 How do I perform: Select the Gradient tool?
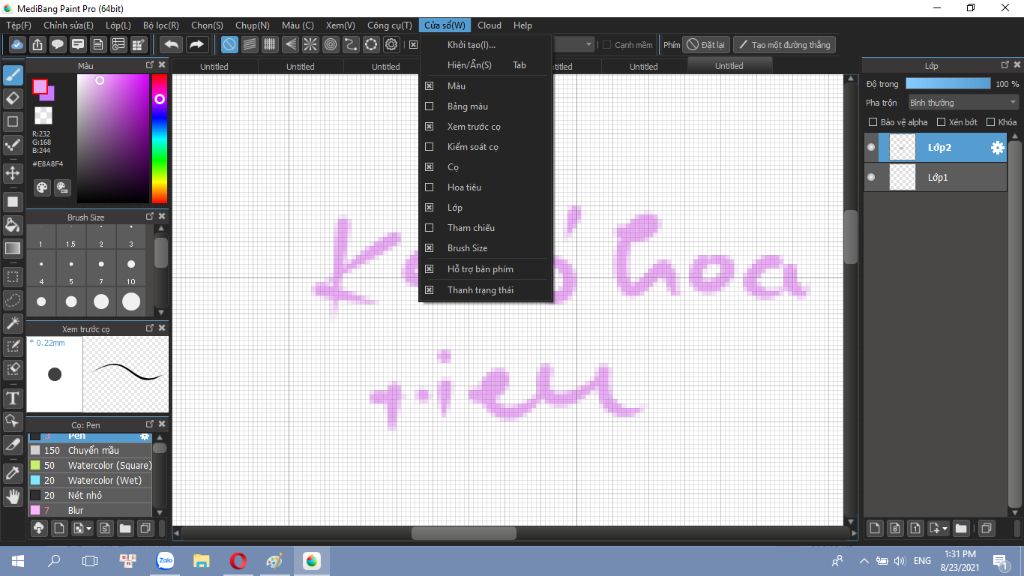pos(12,248)
